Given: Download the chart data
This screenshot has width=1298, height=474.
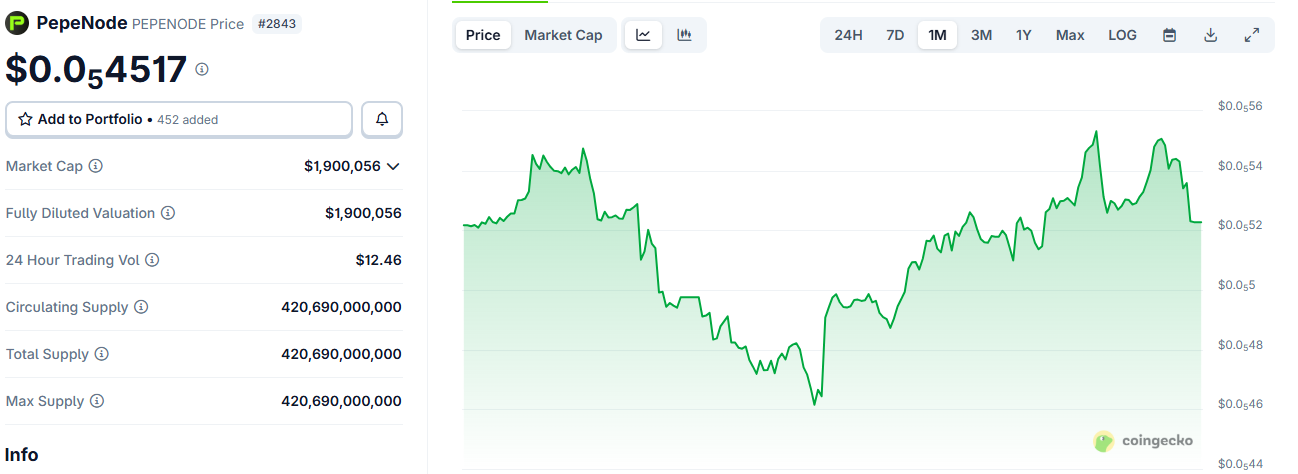Looking at the screenshot, I should tap(1210, 35).
